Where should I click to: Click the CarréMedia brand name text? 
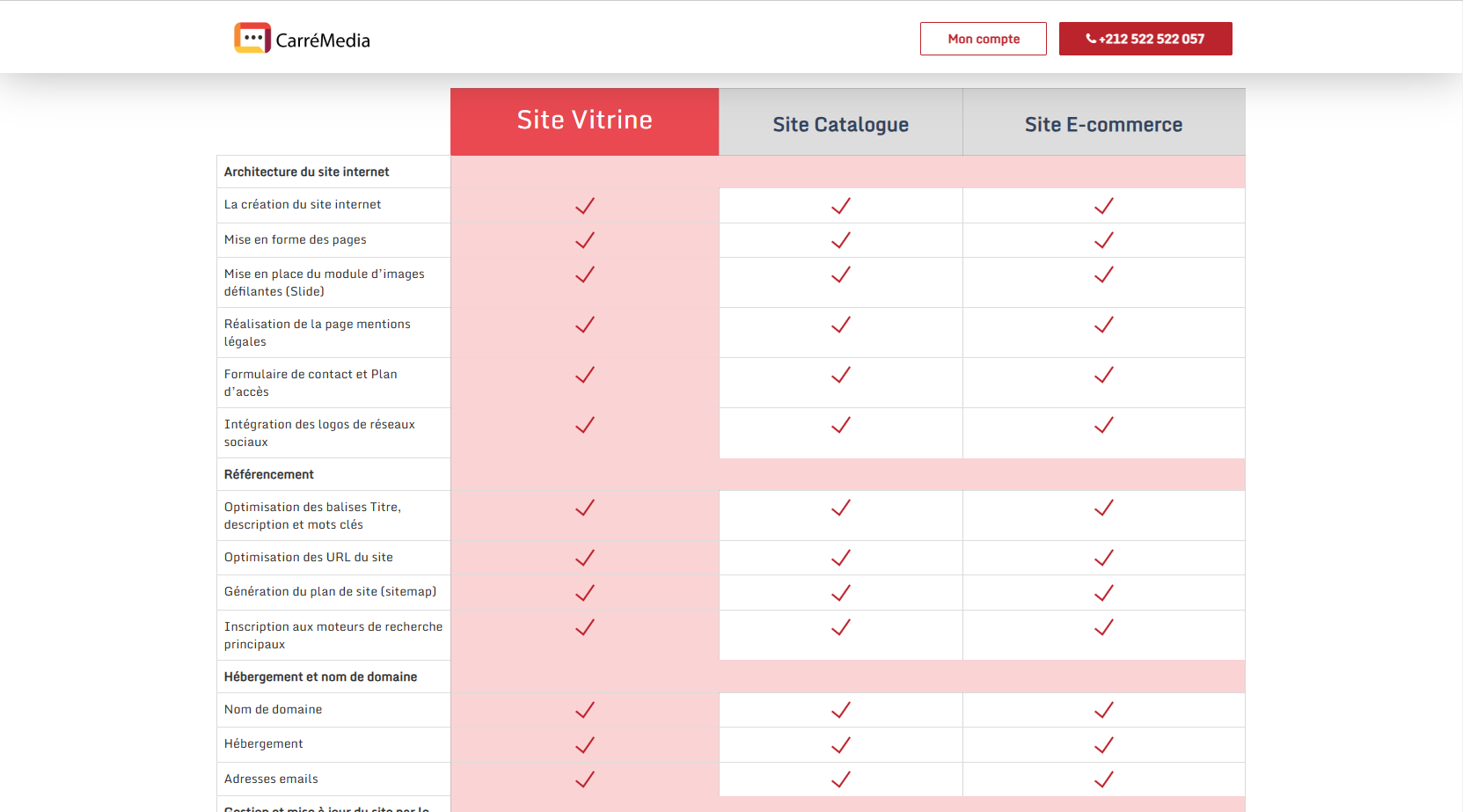[323, 40]
